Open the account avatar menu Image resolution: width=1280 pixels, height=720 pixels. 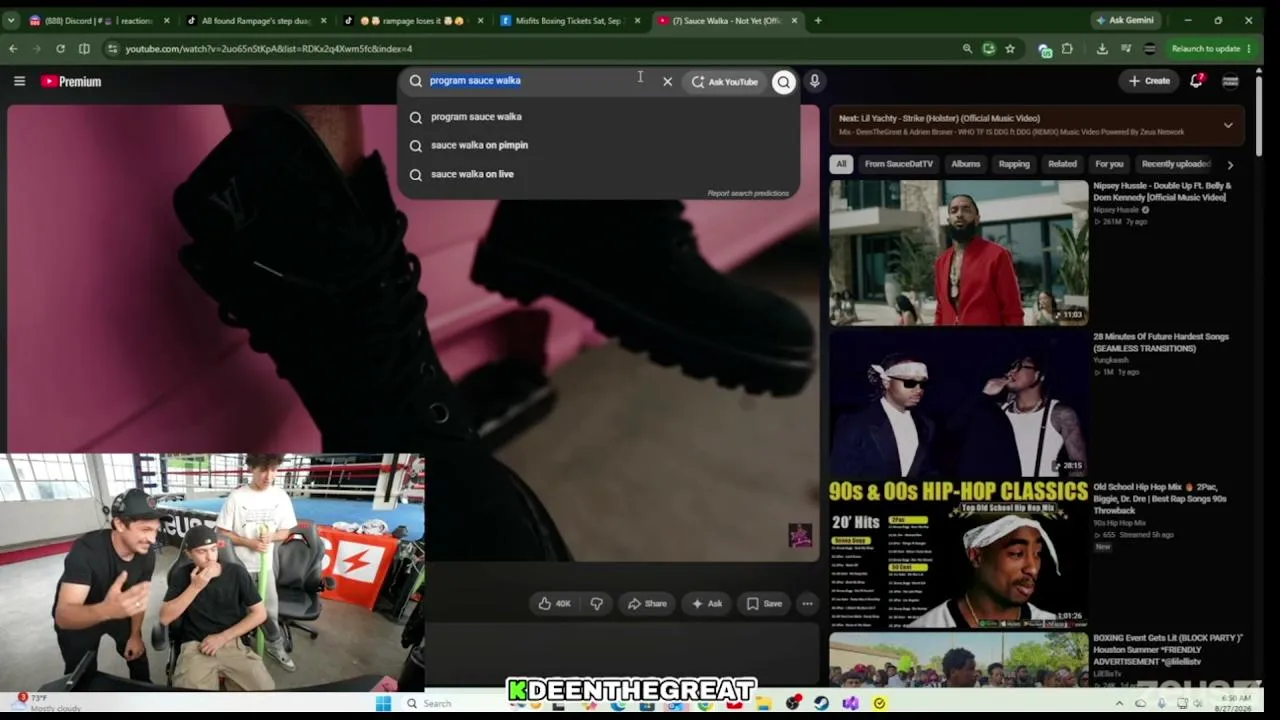[1231, 81]
